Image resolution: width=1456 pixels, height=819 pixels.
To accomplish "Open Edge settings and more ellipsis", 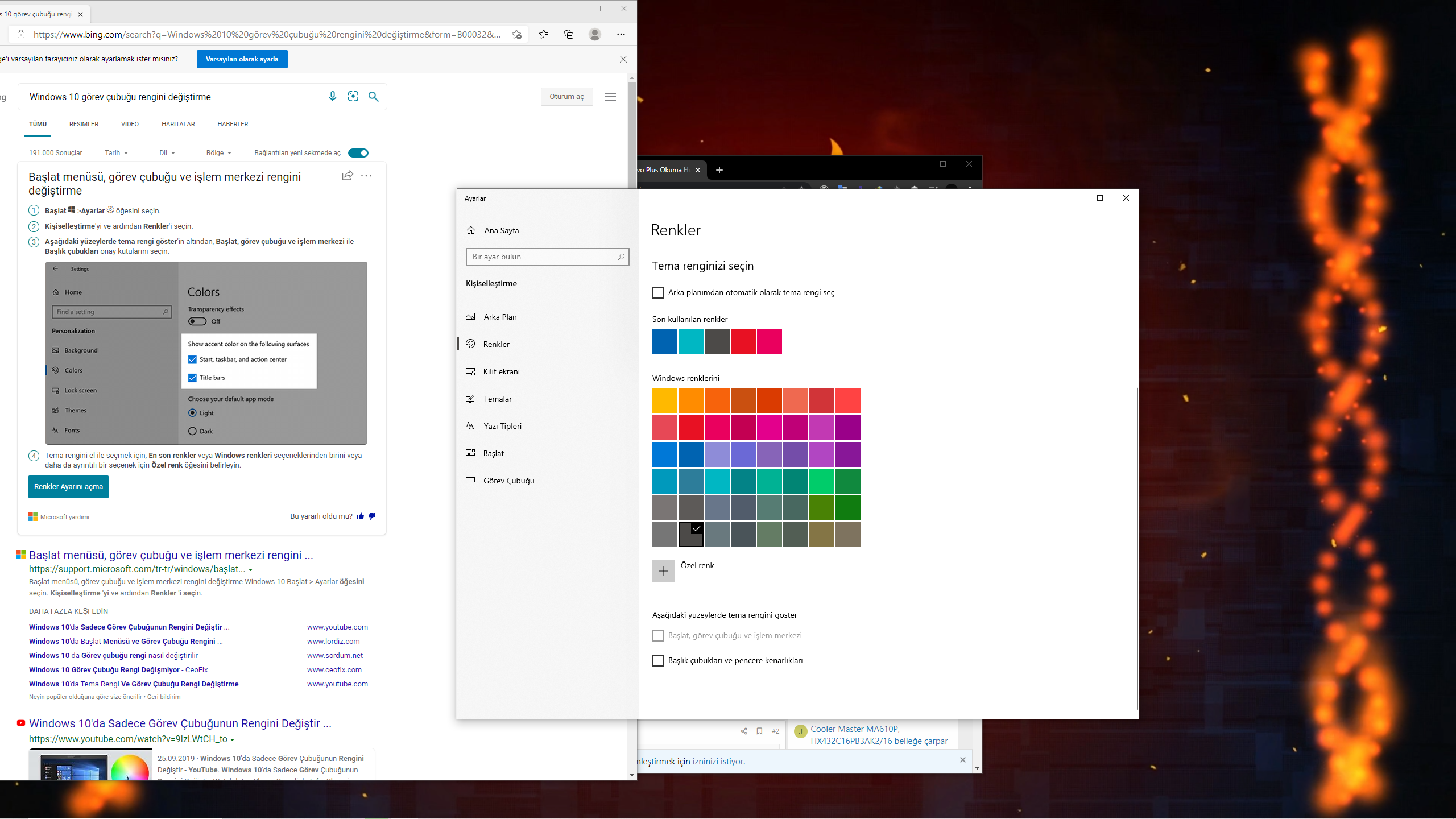I will coord(621,34).
